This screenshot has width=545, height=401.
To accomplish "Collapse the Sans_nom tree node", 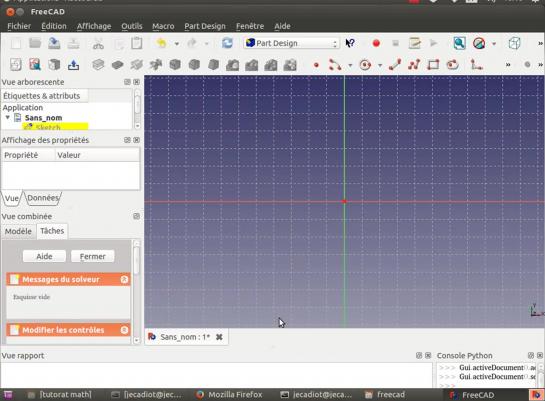I will pyautogui.click(x=7, y=117).
